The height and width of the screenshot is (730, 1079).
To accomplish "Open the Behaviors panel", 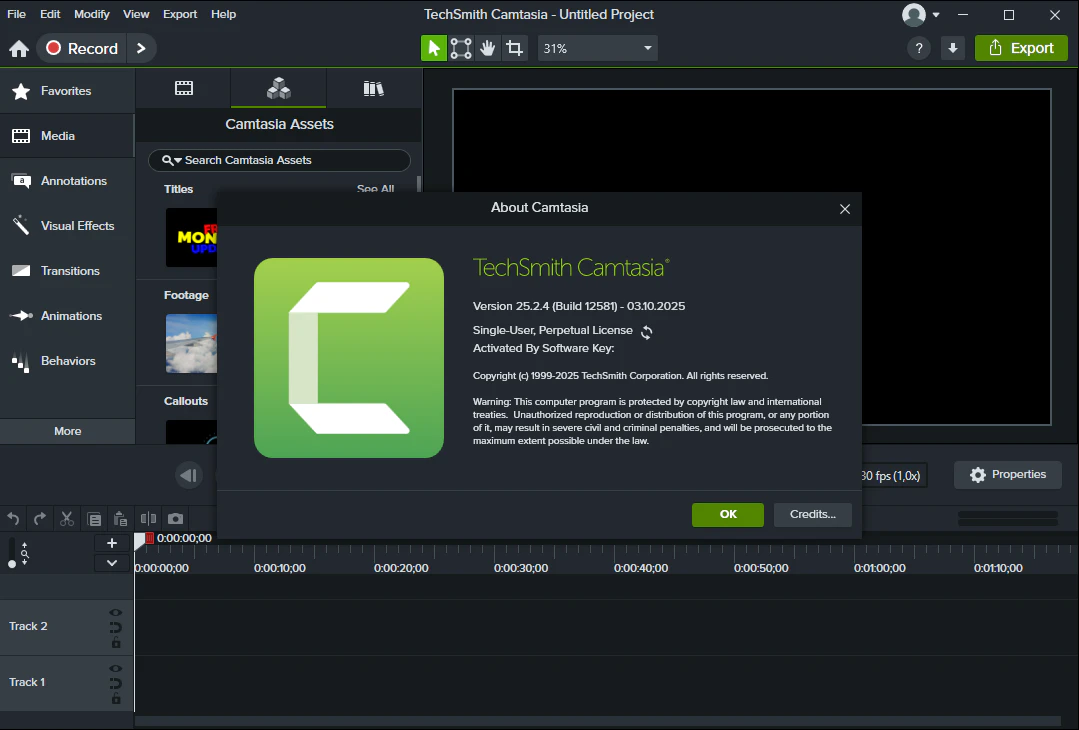I will click(67, 361).
